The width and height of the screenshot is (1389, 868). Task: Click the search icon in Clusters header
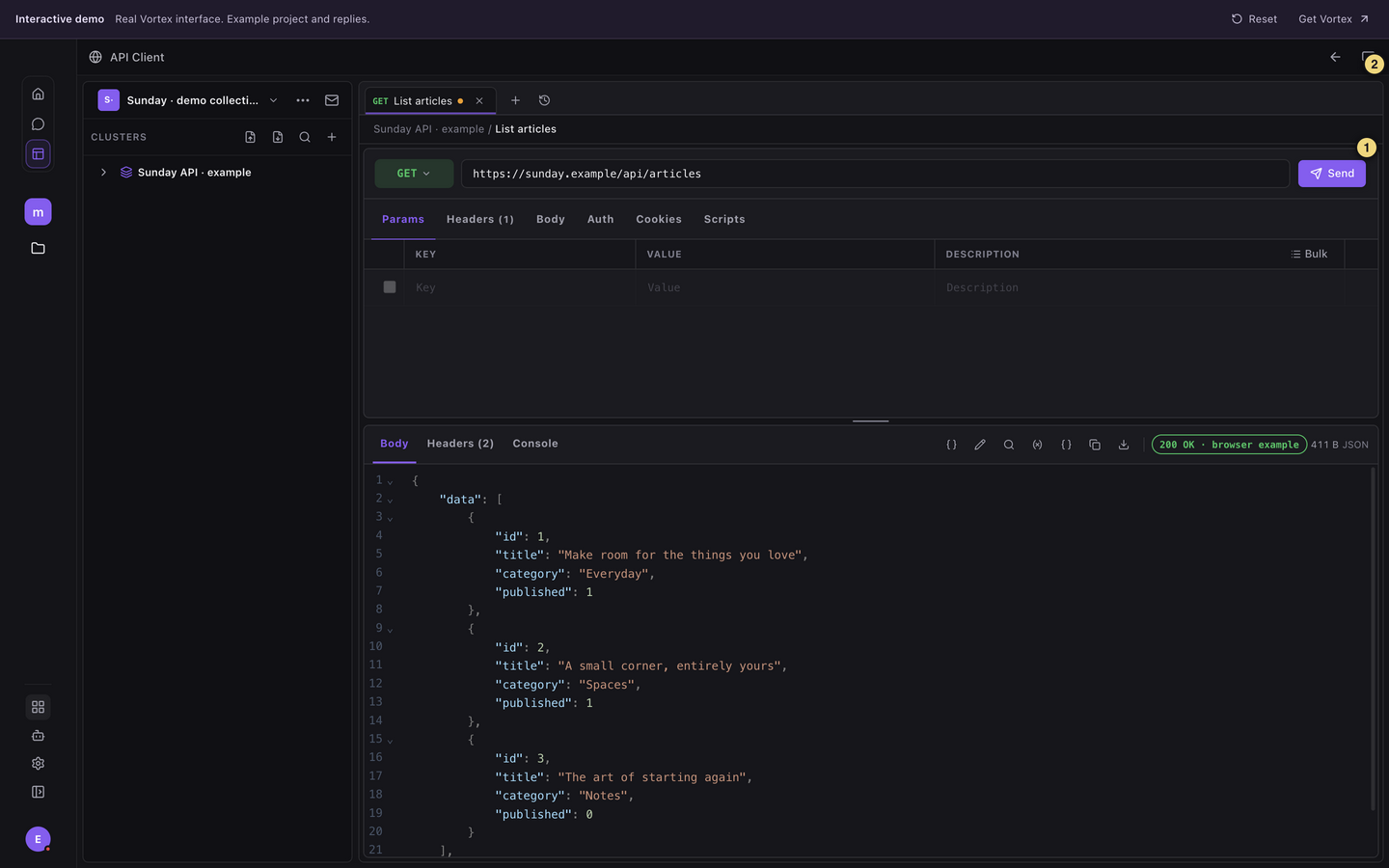tap(305, 137)
